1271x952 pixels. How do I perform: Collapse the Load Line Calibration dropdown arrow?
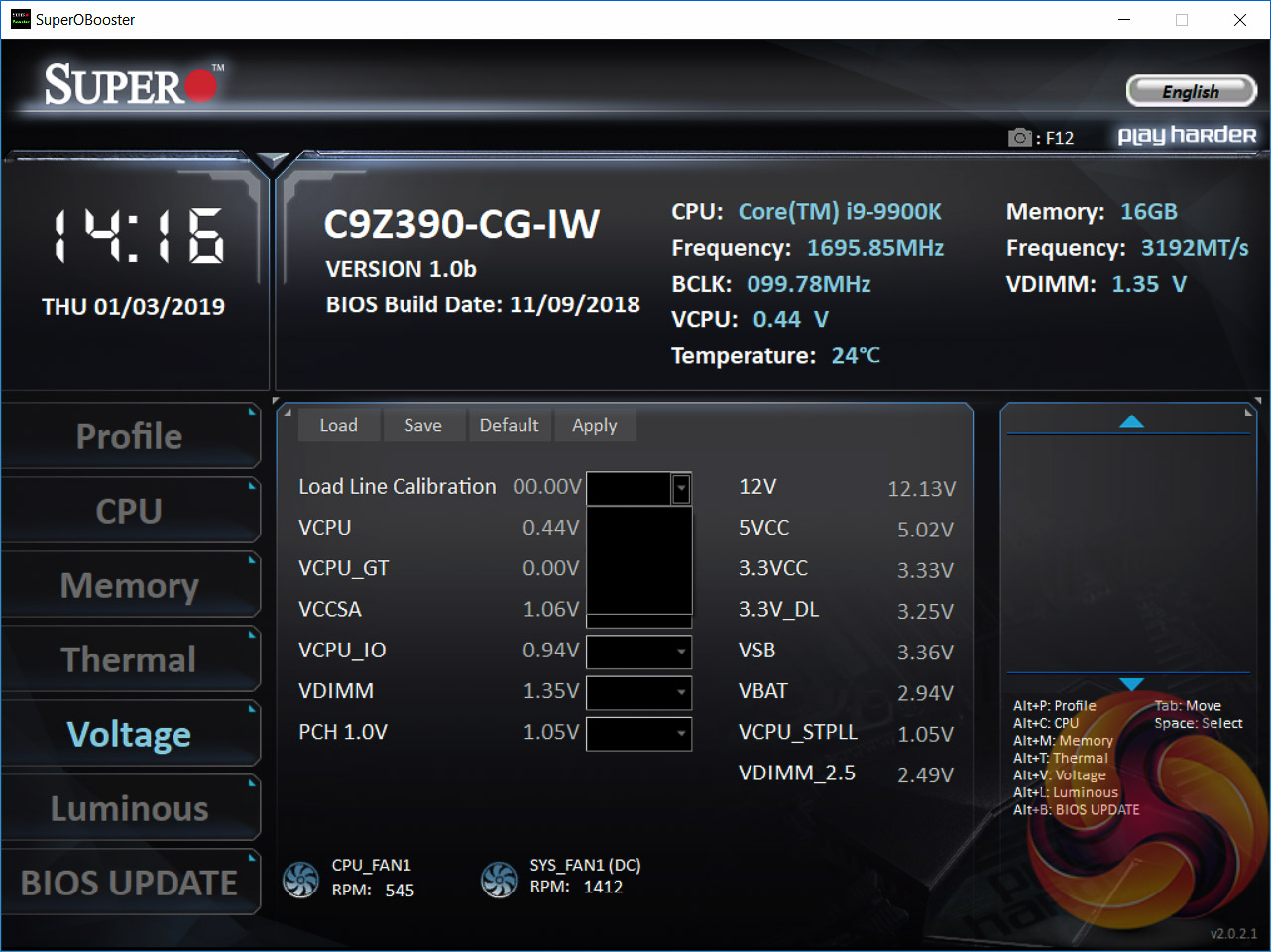[681, 488]
